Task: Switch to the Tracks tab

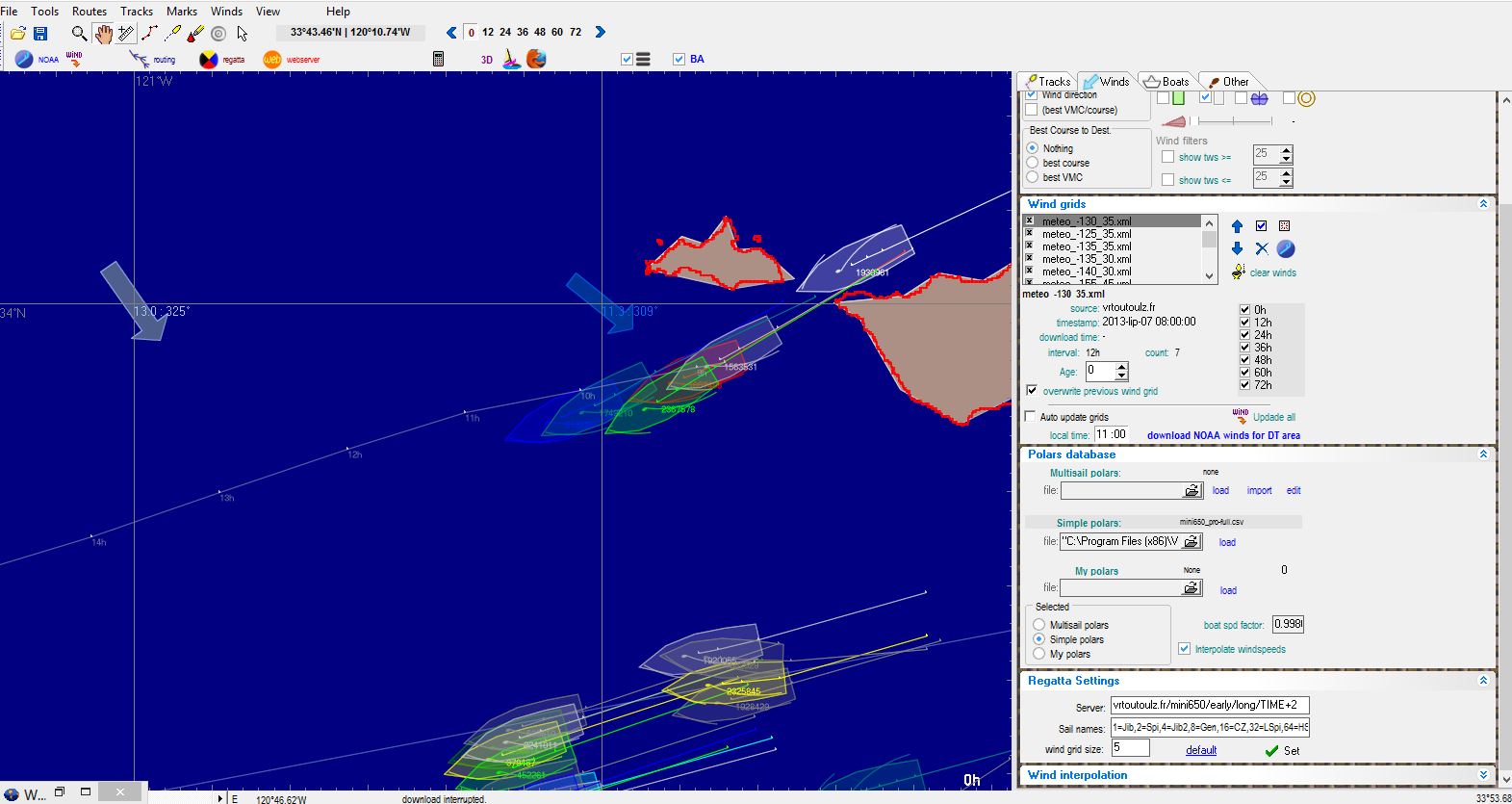Action: (x=1048, y=82)
